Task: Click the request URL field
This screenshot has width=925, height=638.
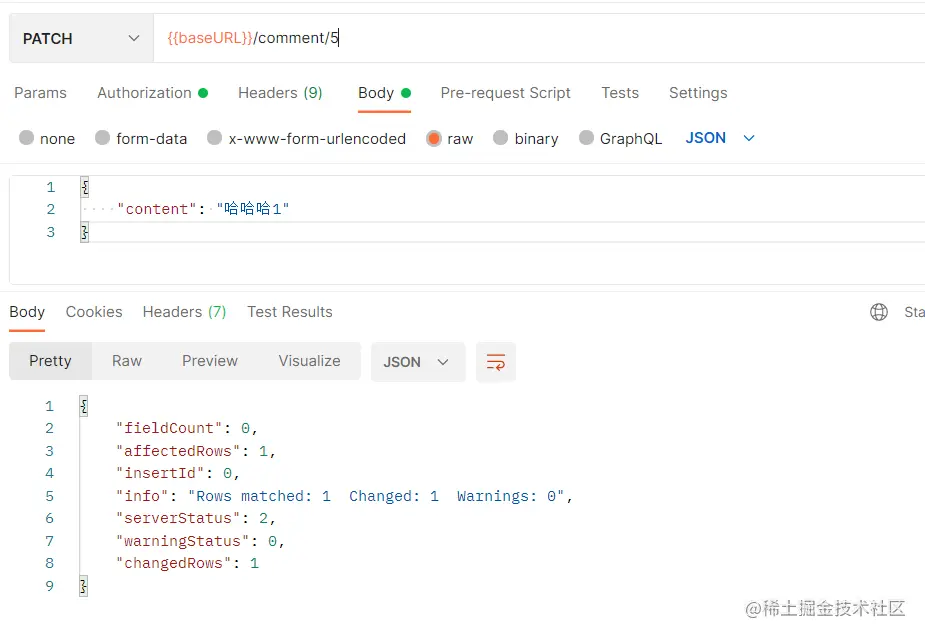Action: pyautogui.click(x=539, y=38)
